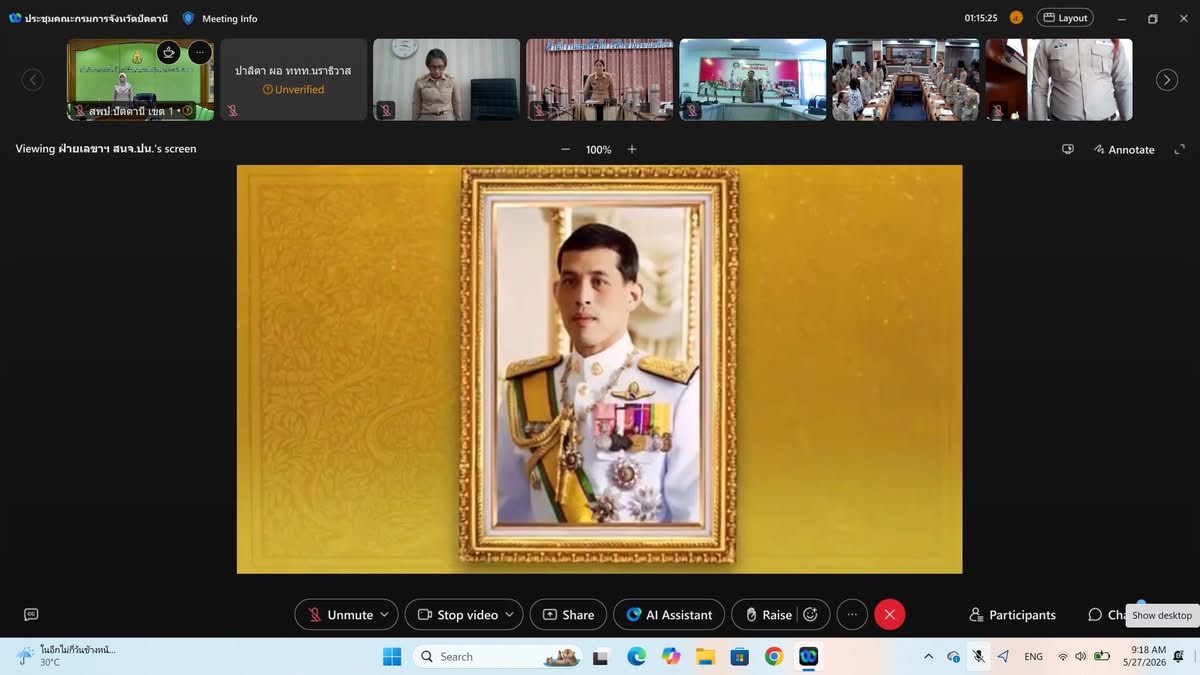This screenshot has width=1200, height=675.
Task: Open the more options ellipsis in meeting controls
Action: click(x=852, y=614)
